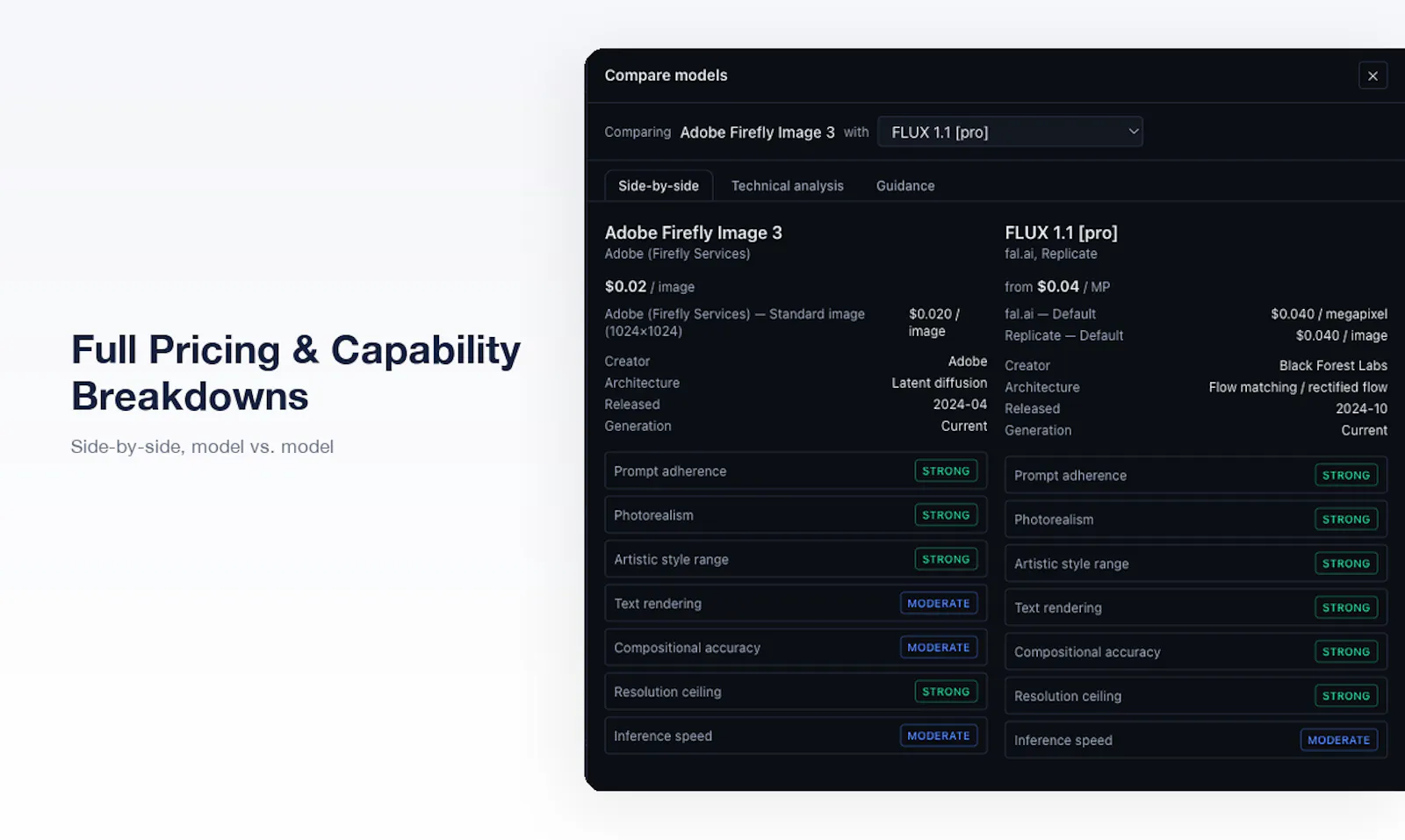Click the STRONG badge in Firefly's Photorealism row
Image resolution: width=1405 pixels, height=840 pixels.
point(946,515)
